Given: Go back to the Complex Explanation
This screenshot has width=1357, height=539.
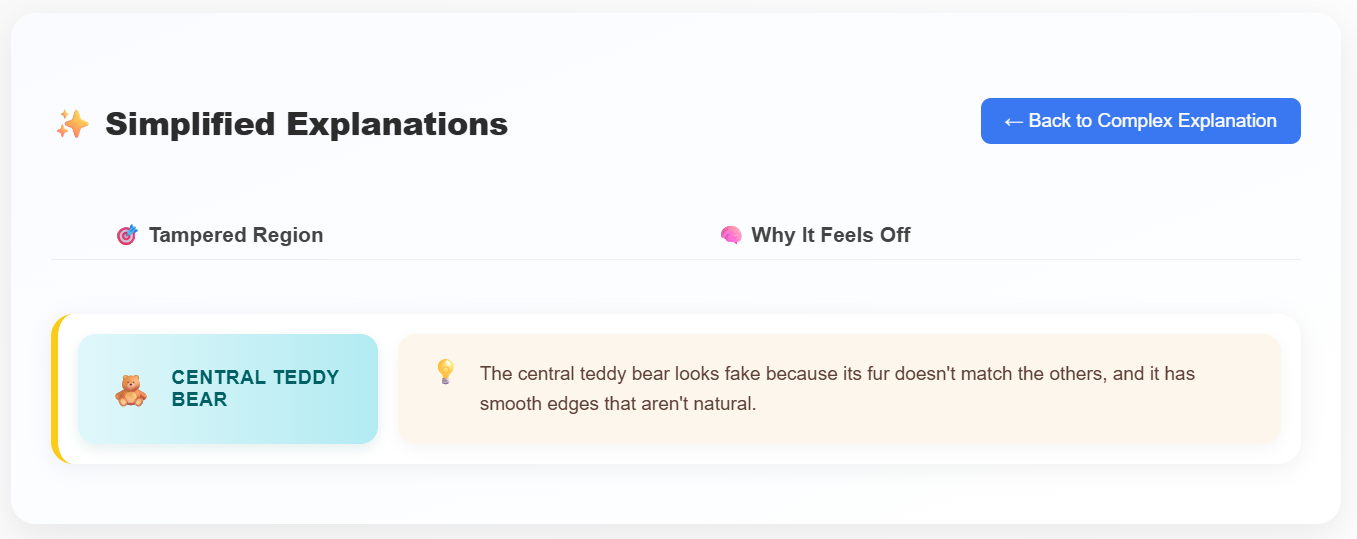Looking at the screenshot, I should 1140,121.
